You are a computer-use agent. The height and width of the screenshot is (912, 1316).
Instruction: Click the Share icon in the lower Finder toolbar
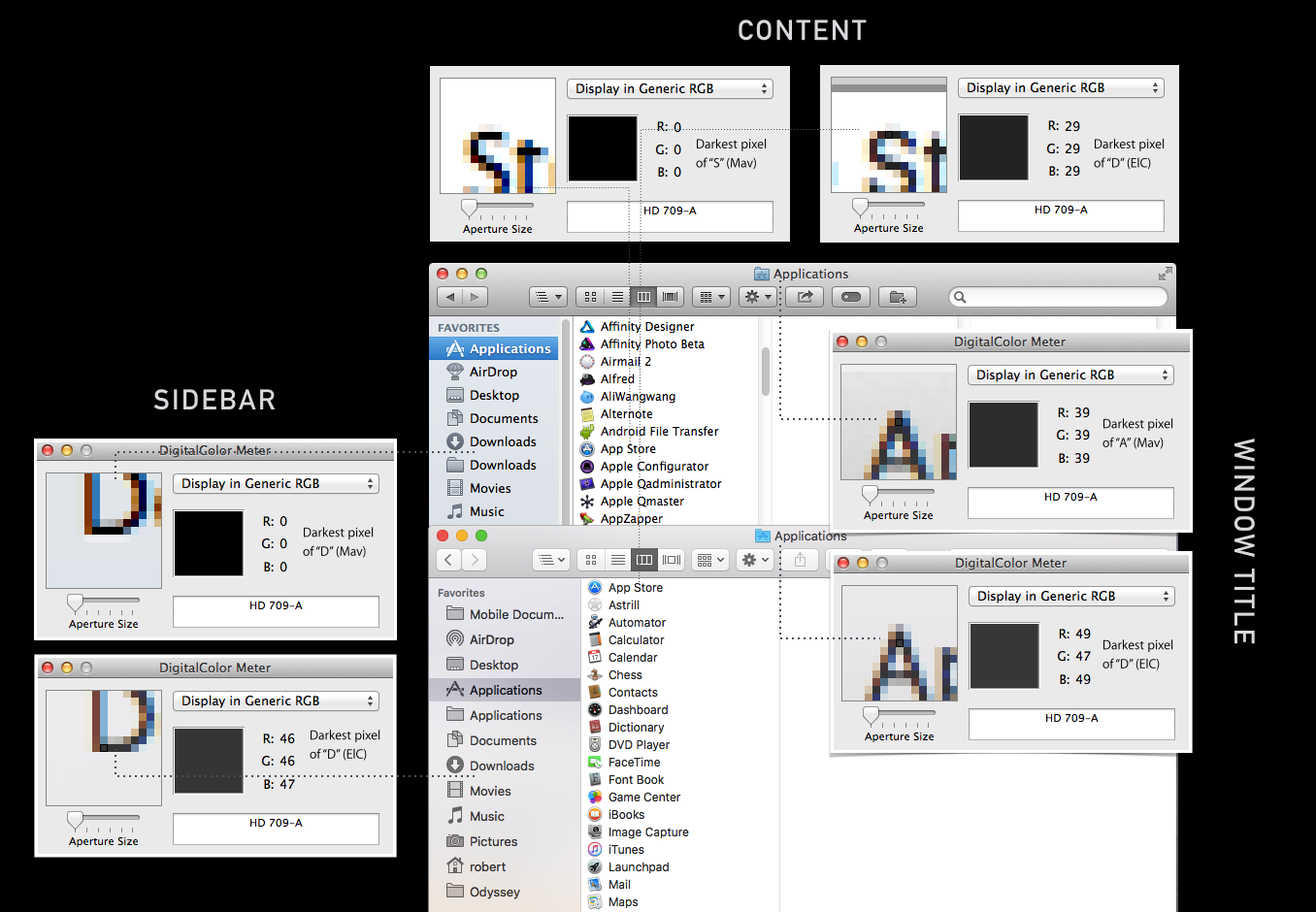tap(800, 560)
